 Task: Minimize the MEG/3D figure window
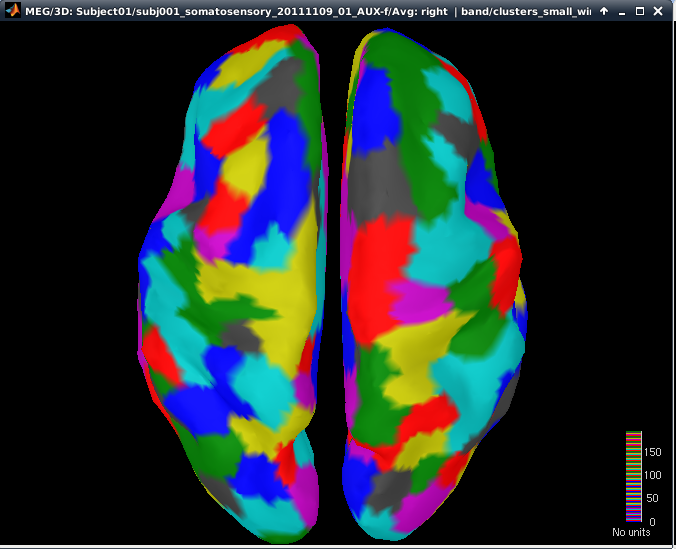click(x=621, y=10)
